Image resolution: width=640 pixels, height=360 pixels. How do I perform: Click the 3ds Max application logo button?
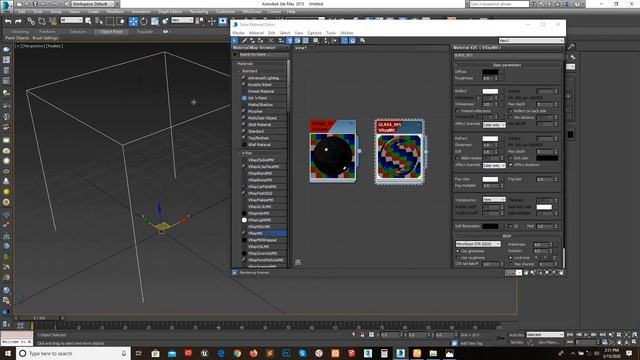click(x=6, y=5)
